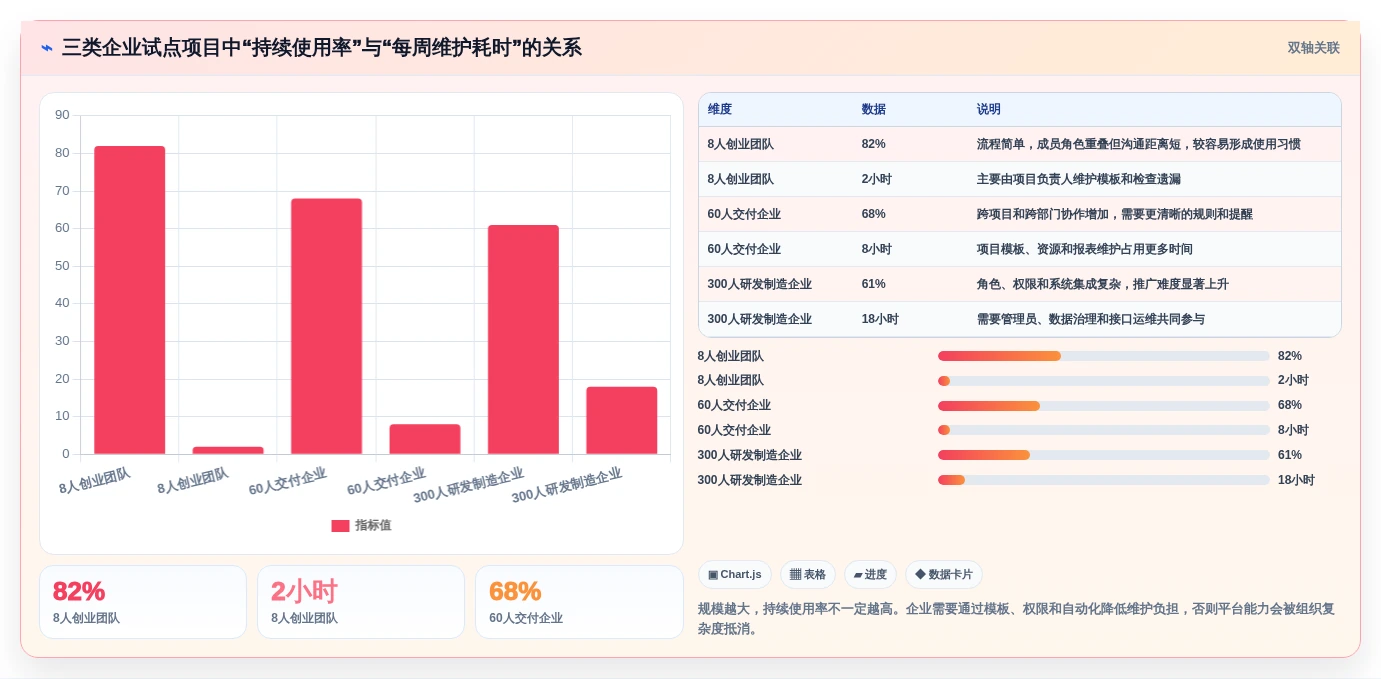The width and height of the screenshot is (1381, 679).
Task: Click 60人交付企业 in the 8小时 table row
Action: (744, 249)
